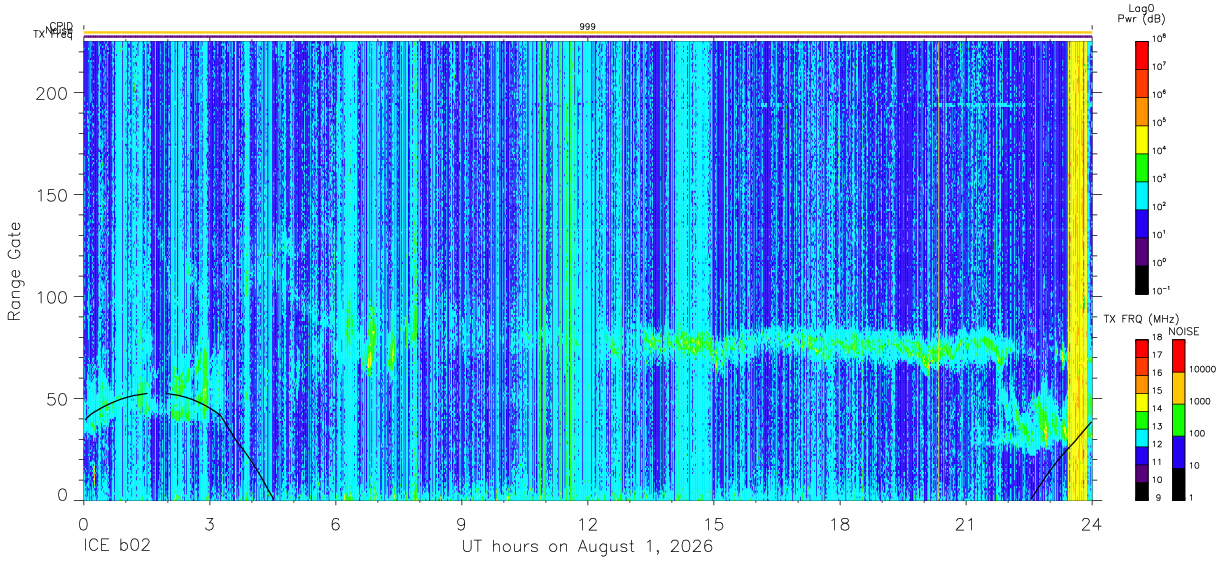This screenshot has height=567, width=1228.
Task: Click the 'TX Freq' label at top left
Action: [x=53, y=35]
